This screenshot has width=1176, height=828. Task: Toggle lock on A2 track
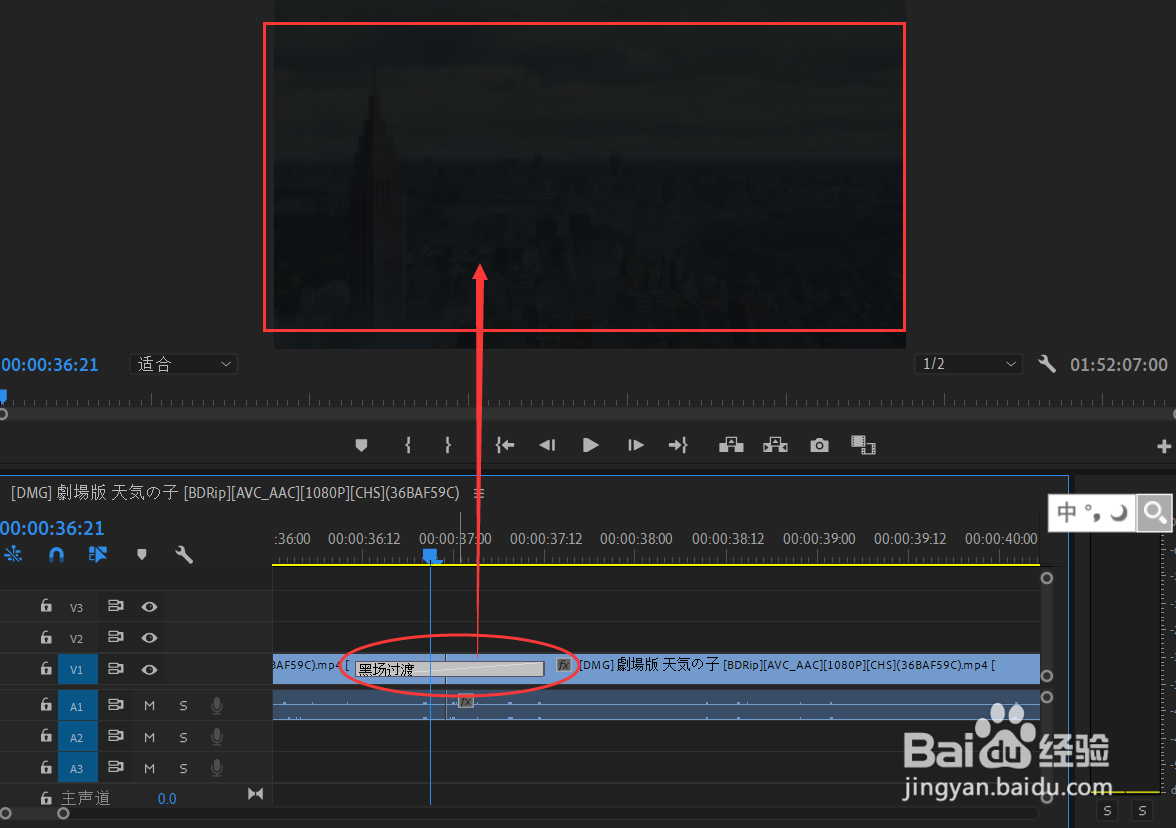coord(46,736)
